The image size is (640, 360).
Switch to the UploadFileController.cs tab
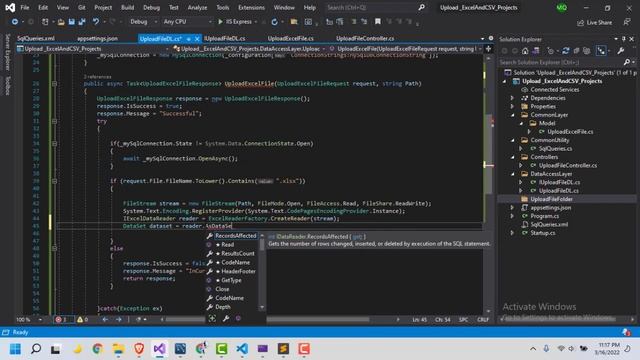tap(365, 38)
